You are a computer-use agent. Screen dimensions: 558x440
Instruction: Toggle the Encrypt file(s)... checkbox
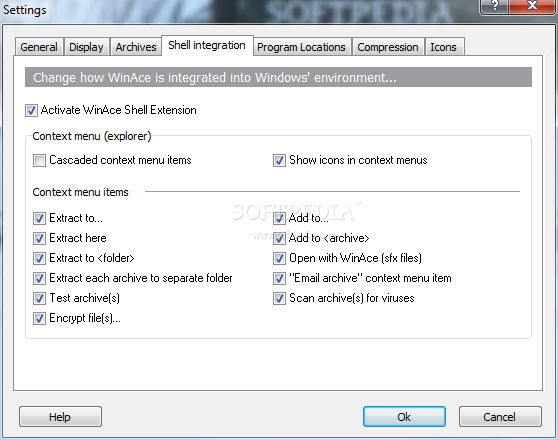click(39, 318)
